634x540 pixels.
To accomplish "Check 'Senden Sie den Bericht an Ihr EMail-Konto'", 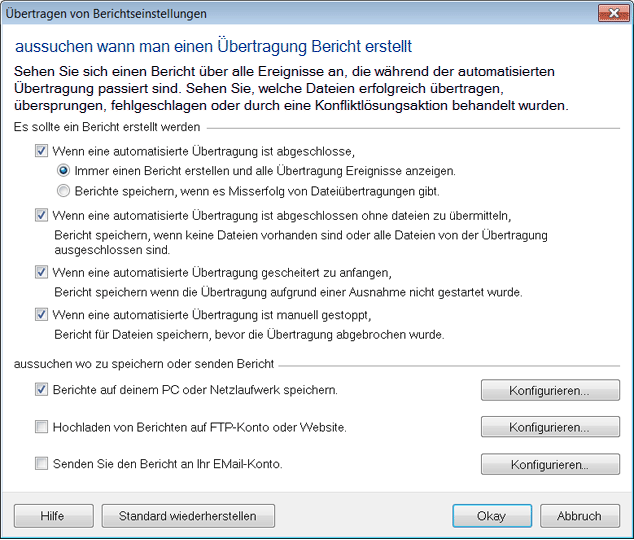I will [41, 463].
